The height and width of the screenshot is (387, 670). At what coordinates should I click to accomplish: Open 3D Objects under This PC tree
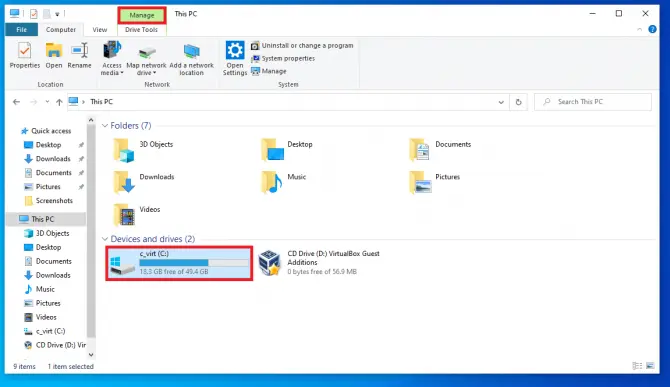pyautogui.click(x=52, y=233)
